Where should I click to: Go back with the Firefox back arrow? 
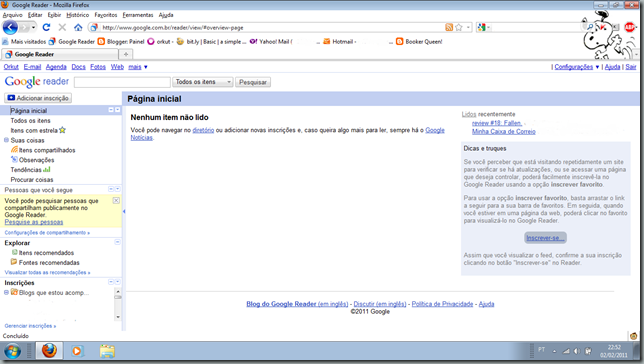tap(10, 28)
